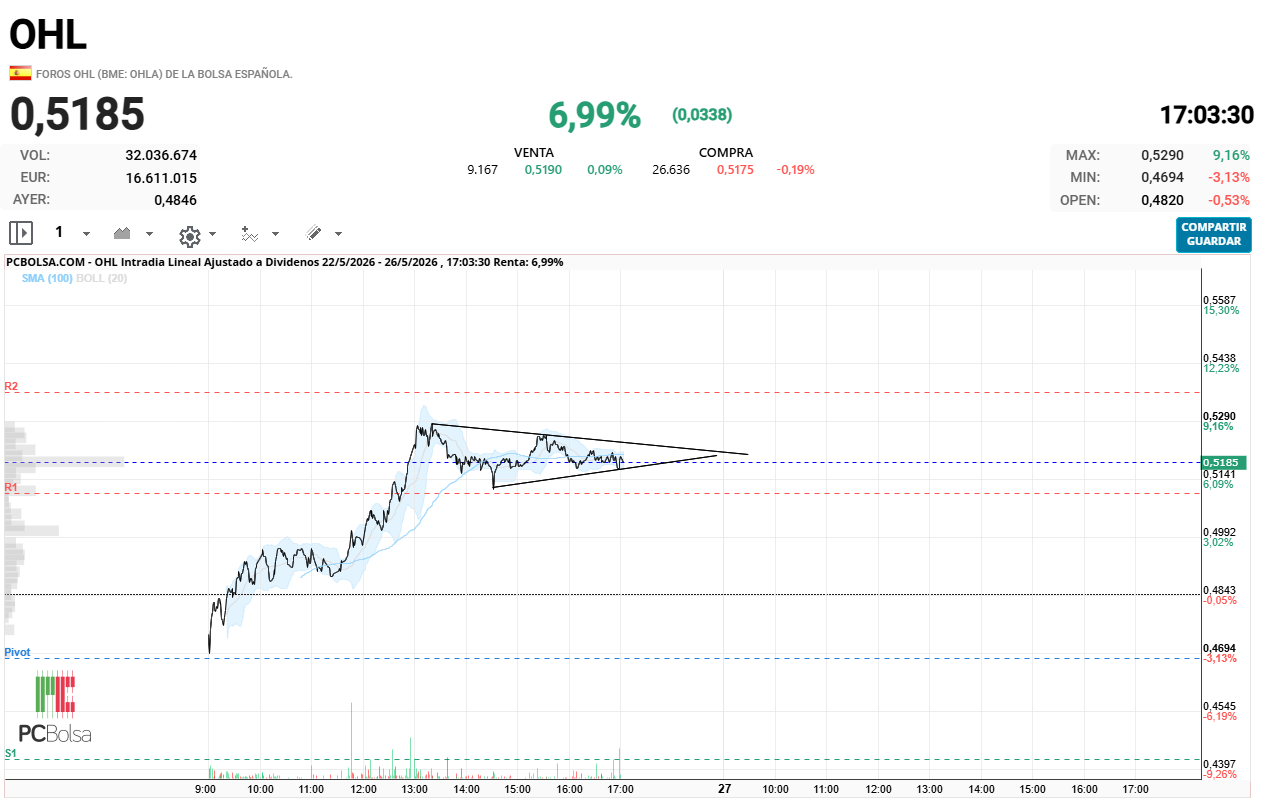Open the add-indicator studies dropdown
Image resolution: width=1262 pixels, height=798 pixels.
260,234
